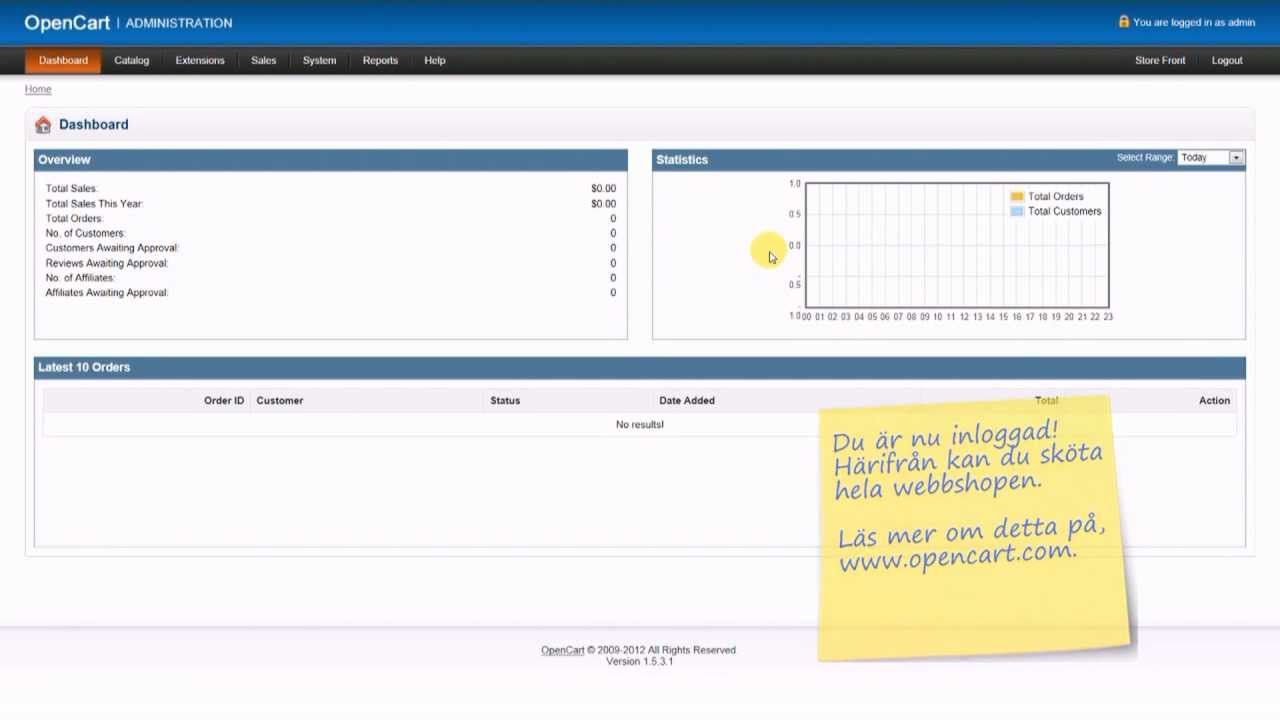Click the Logout link
Screen dimensions: 1280x720
point(1227,60)
